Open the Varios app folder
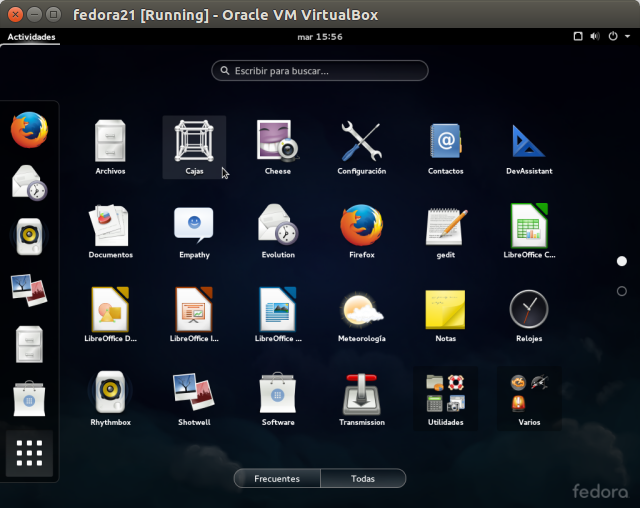This screenshot has width=640, height=508. (529, 398)
